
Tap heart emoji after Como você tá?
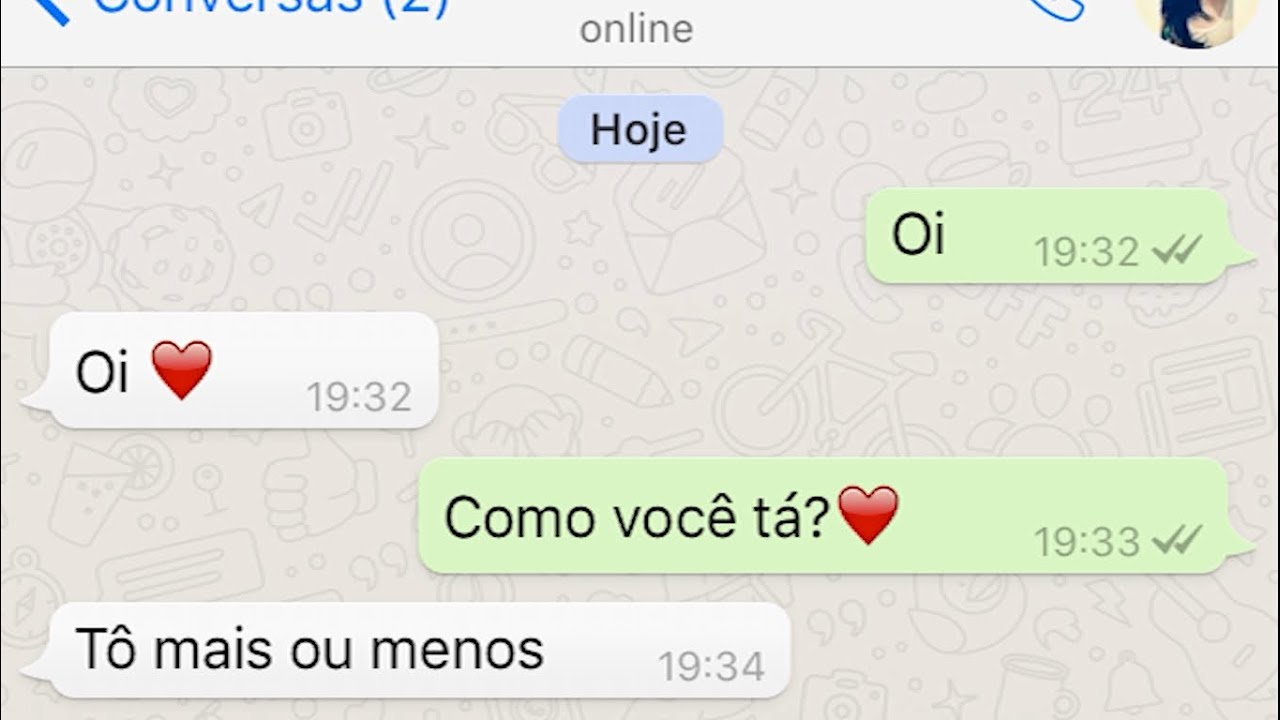pos(868,516)
